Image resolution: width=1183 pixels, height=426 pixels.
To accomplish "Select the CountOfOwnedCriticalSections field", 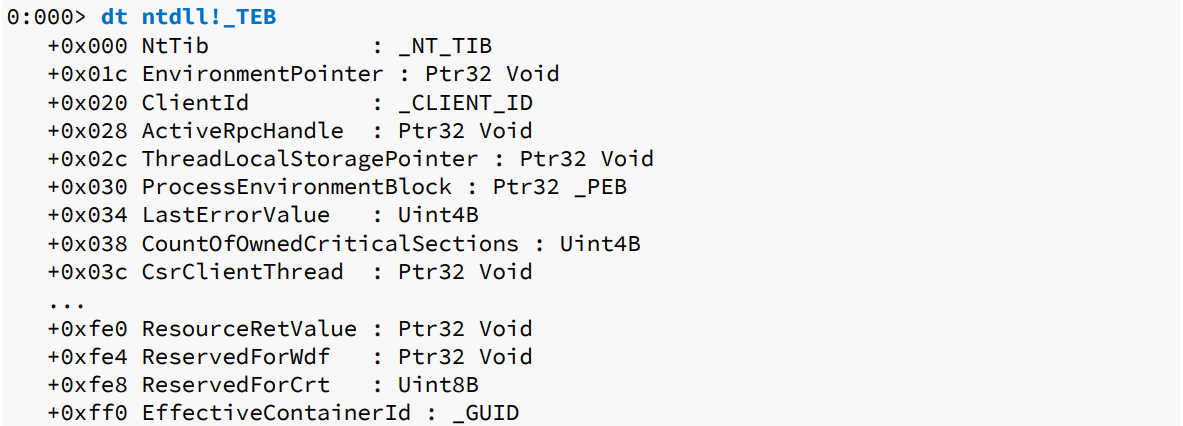I will pos(330,243).
